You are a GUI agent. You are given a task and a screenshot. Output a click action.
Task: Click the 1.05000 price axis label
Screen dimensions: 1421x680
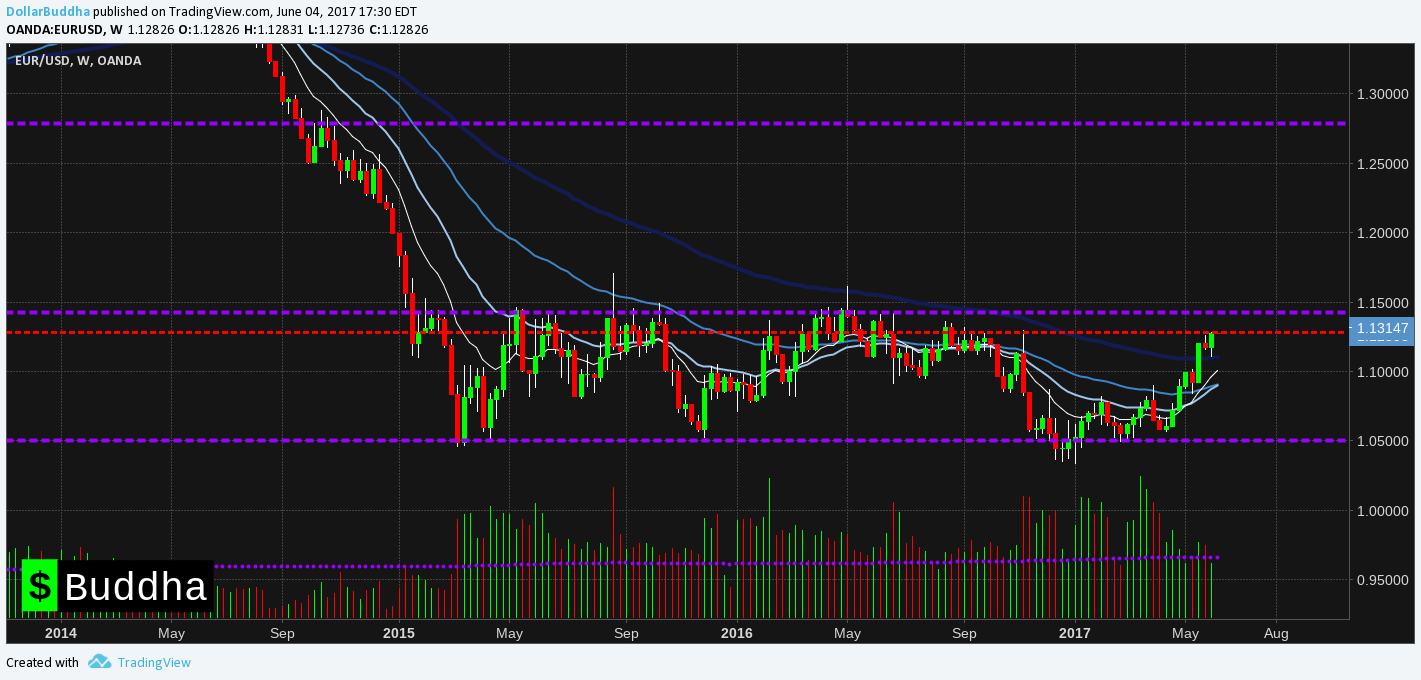1381,441
